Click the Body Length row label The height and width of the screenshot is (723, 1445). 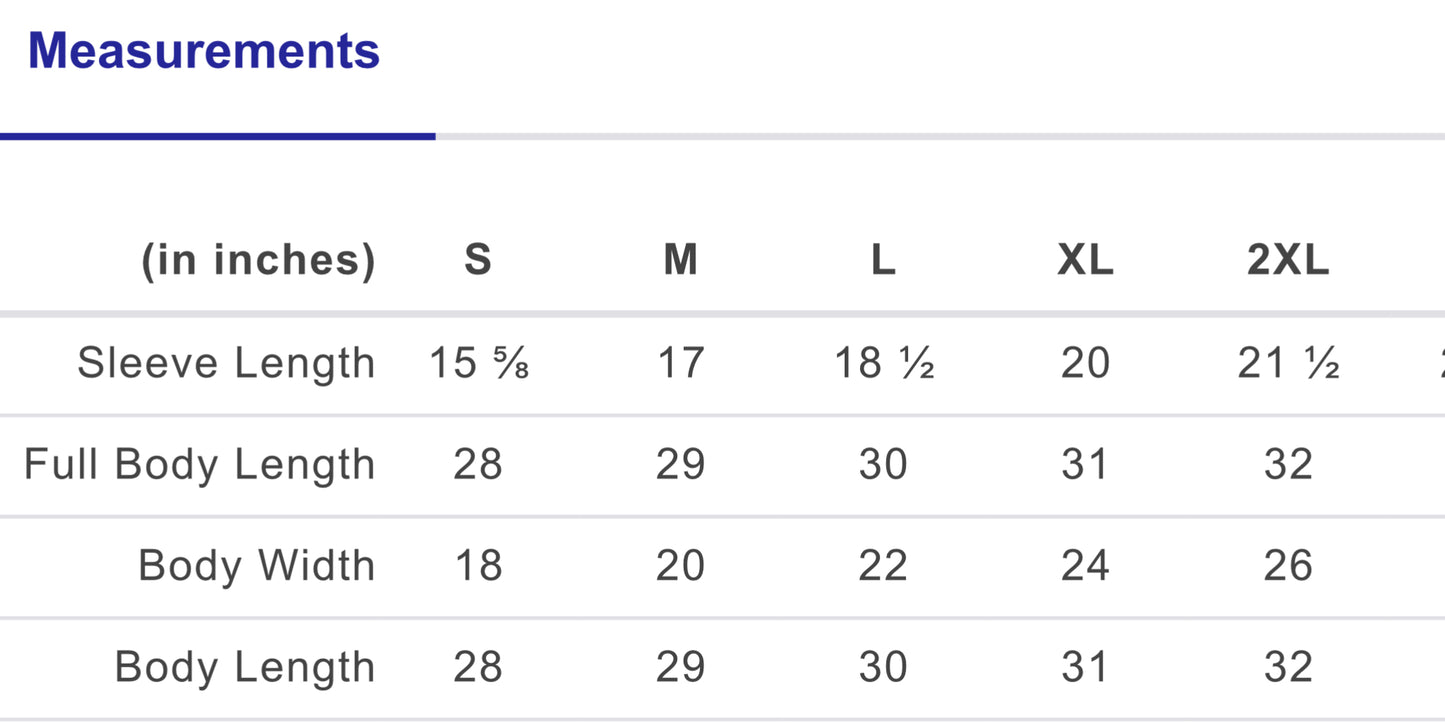(245, 667)
